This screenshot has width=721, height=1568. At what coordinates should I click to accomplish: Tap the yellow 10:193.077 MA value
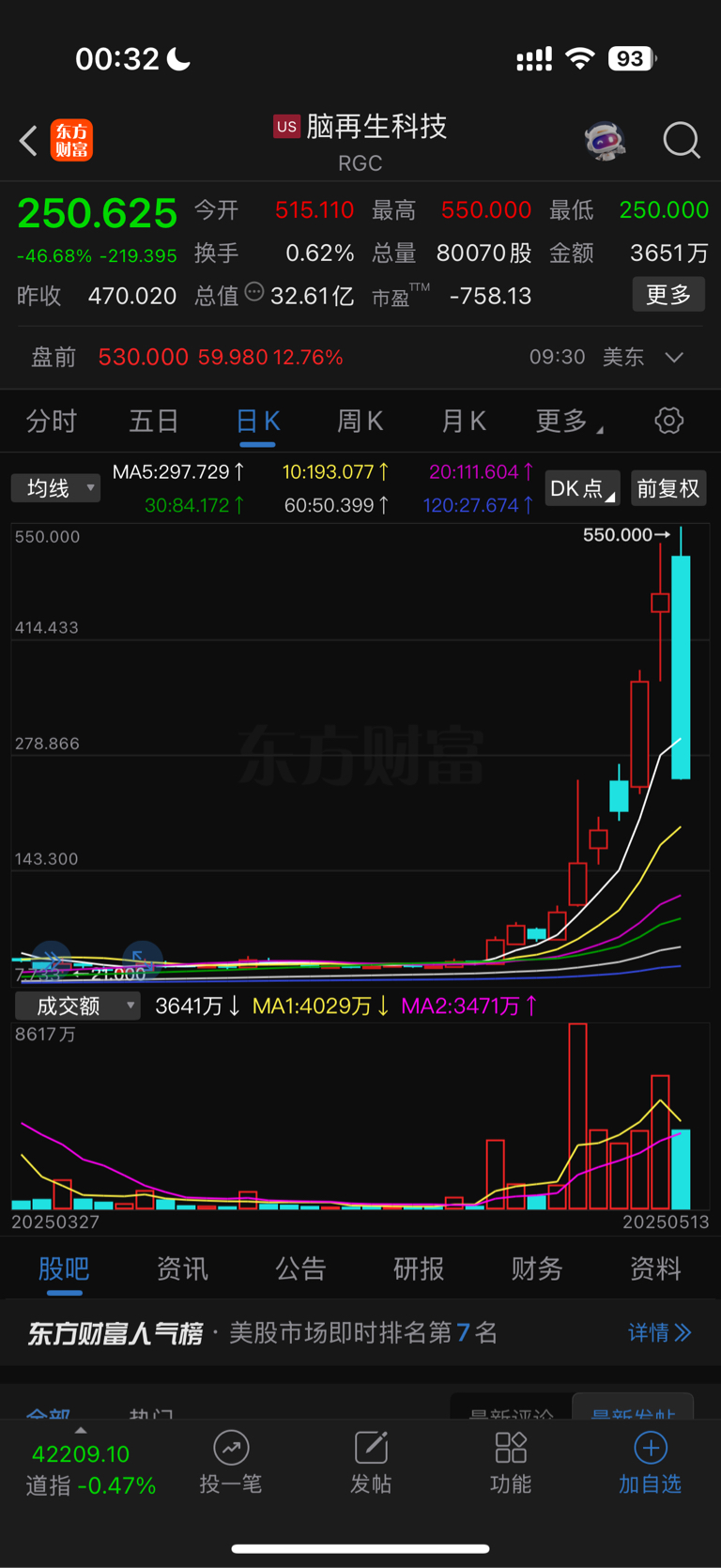click(335, 472)
